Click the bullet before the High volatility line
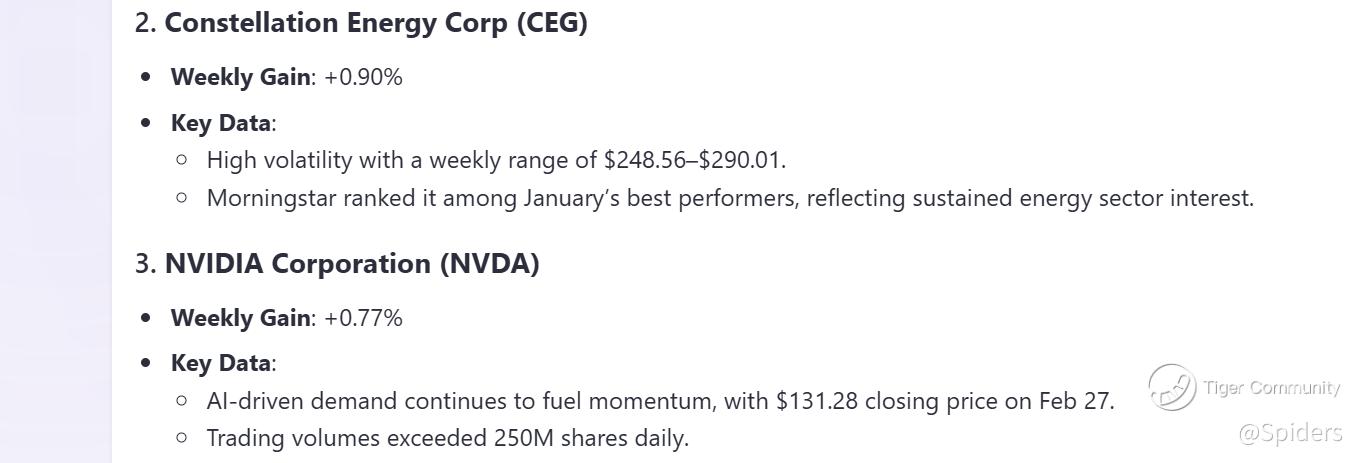 (181, 160)
